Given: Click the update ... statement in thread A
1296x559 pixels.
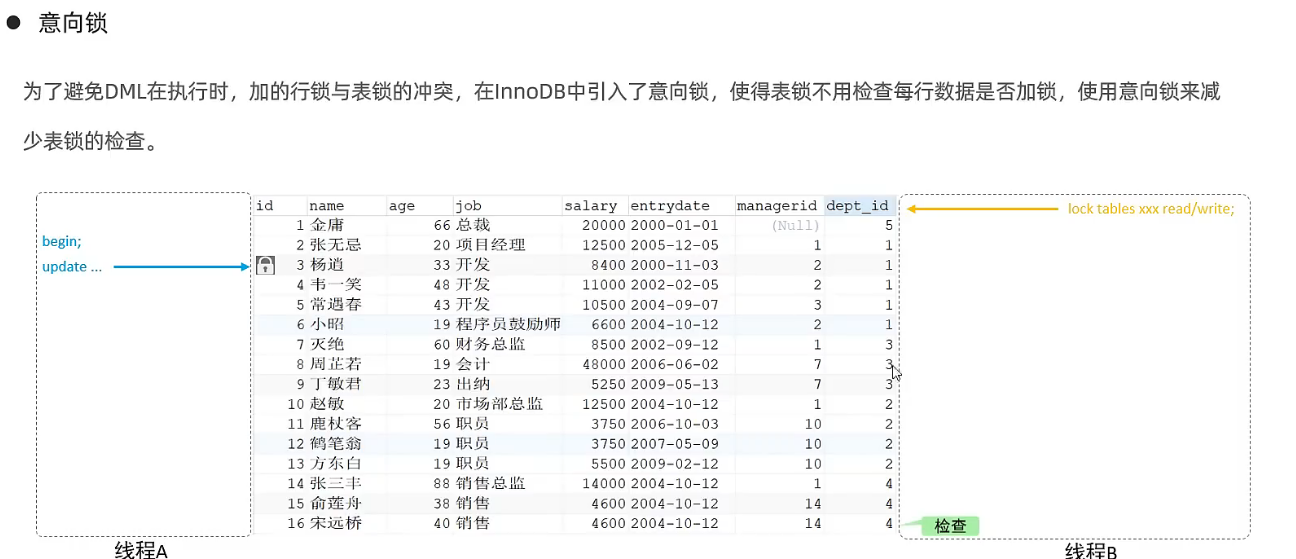Looking at the screenshot, I should (x=72, y=267).
